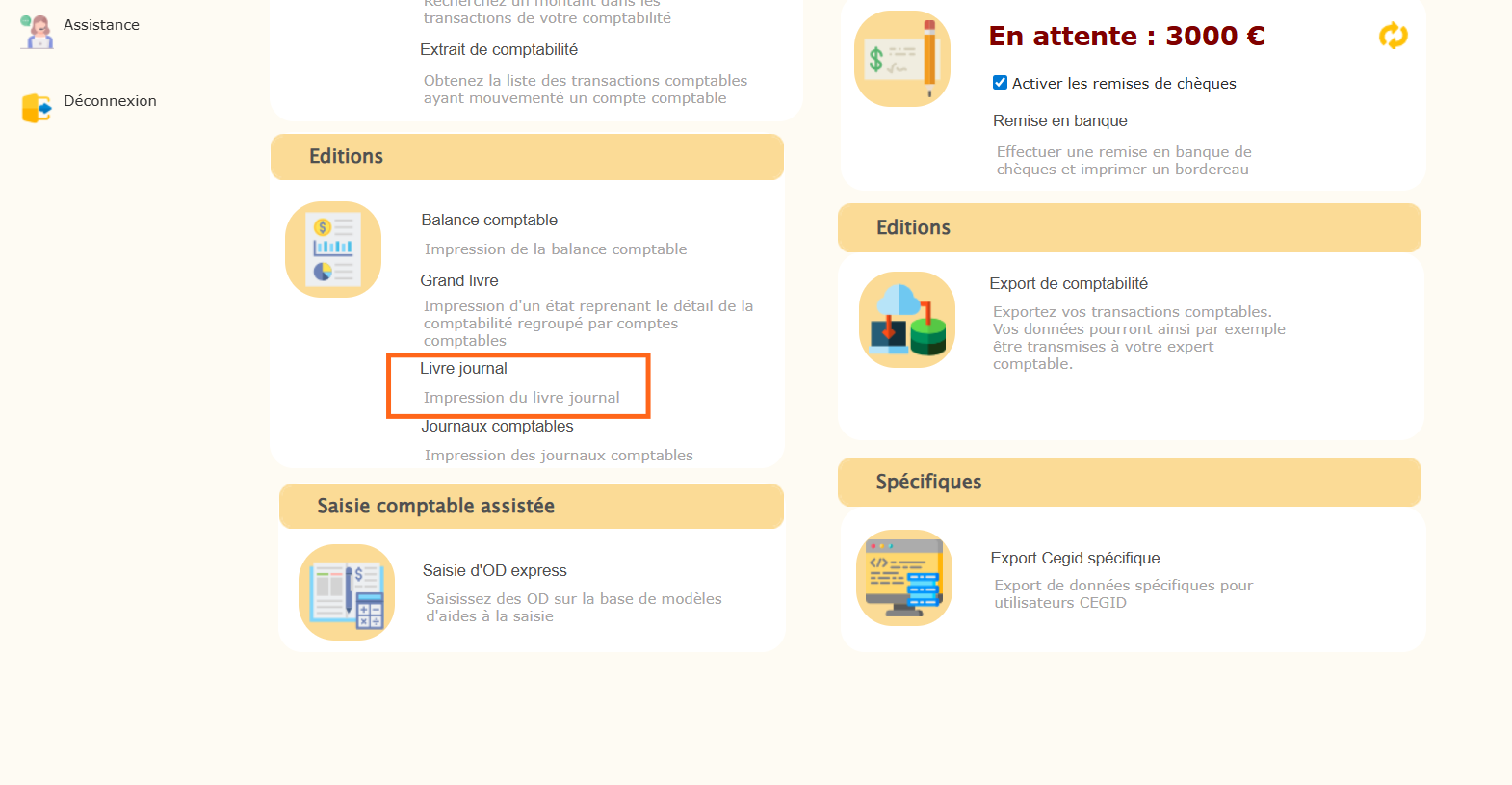Click the orange refresh arrows icon

[x=1393, y=37]
